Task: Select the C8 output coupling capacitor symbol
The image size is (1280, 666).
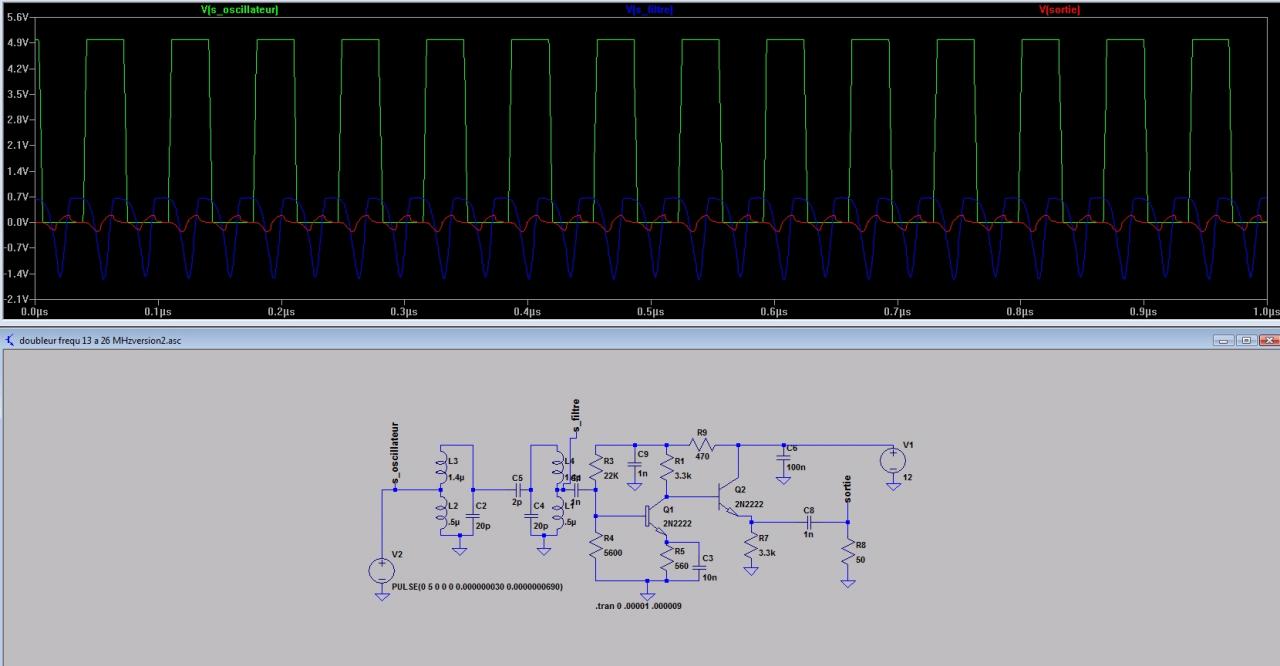Action: [x=809, y=522]
